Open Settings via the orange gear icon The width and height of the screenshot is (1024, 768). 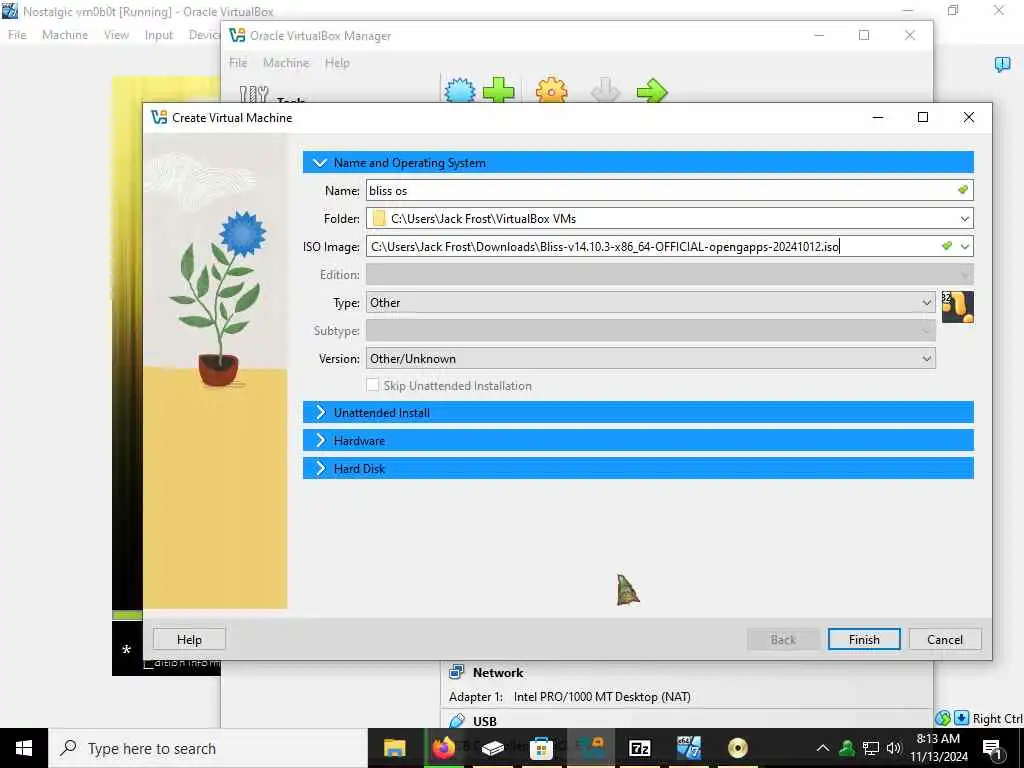point(551,90)
